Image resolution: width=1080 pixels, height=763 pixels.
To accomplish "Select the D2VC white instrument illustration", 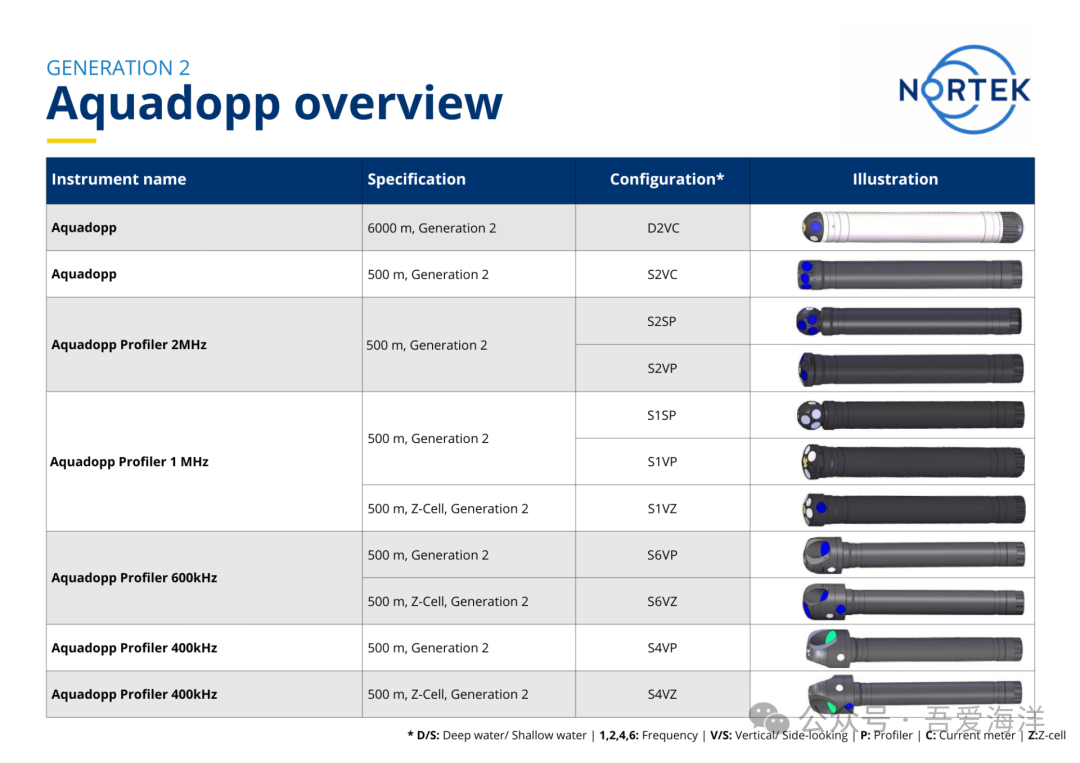I will 911,228.
